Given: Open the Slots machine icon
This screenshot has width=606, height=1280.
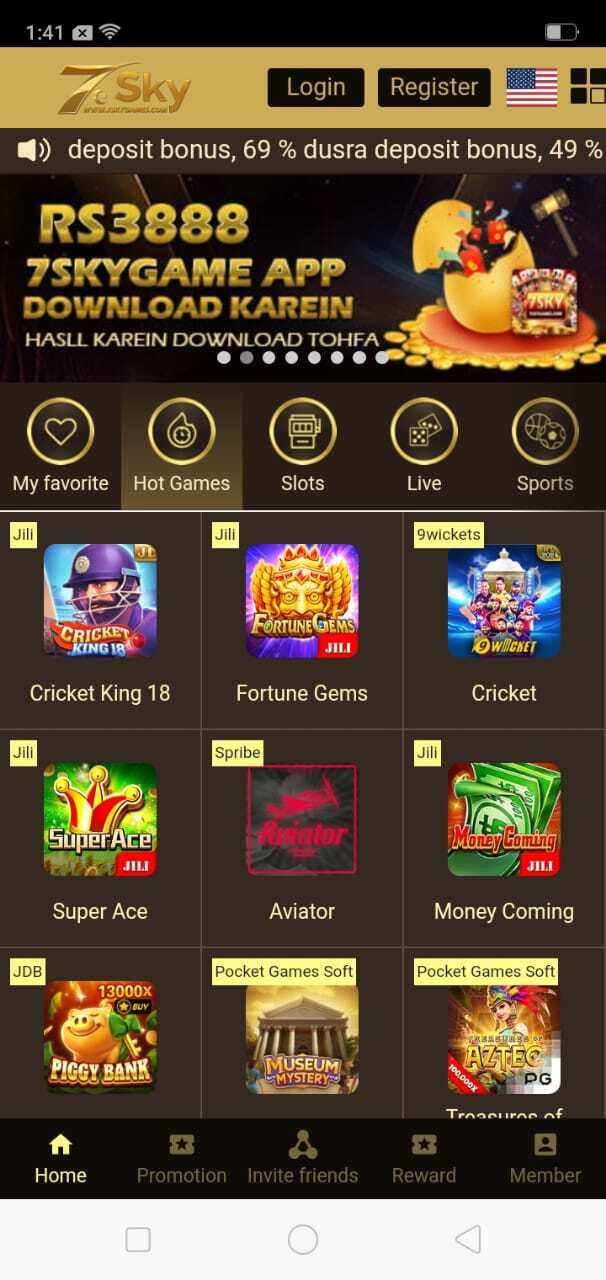Looking at the screenshot, I should tap(302, 432).
